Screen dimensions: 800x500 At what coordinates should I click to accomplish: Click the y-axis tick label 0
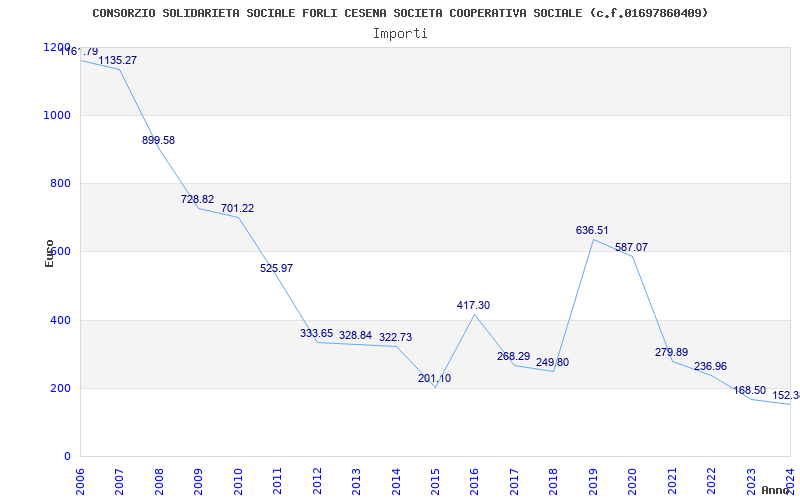(67, 456)
